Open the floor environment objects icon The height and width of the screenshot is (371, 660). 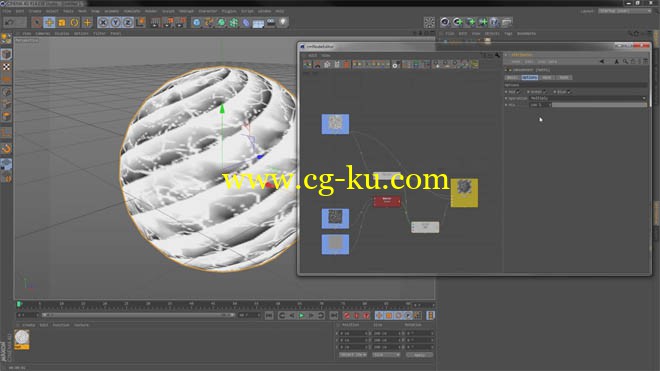(x=258, y=22)
